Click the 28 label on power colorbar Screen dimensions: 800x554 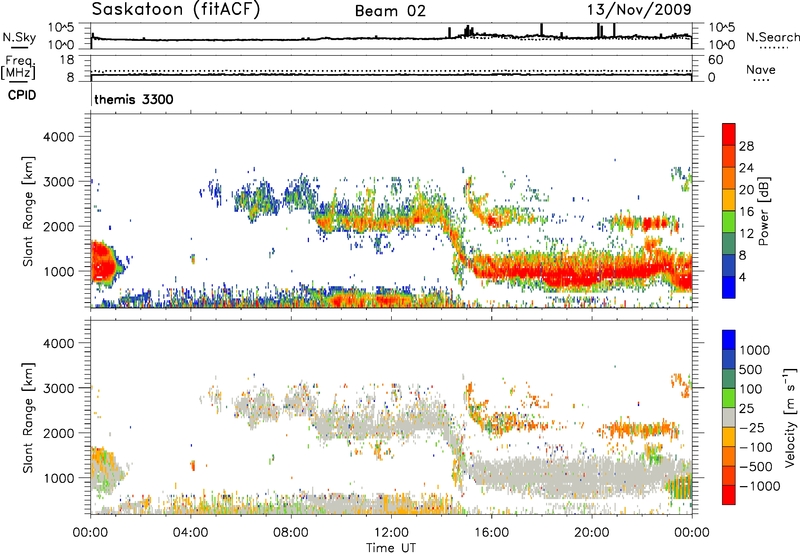point(746,146)
